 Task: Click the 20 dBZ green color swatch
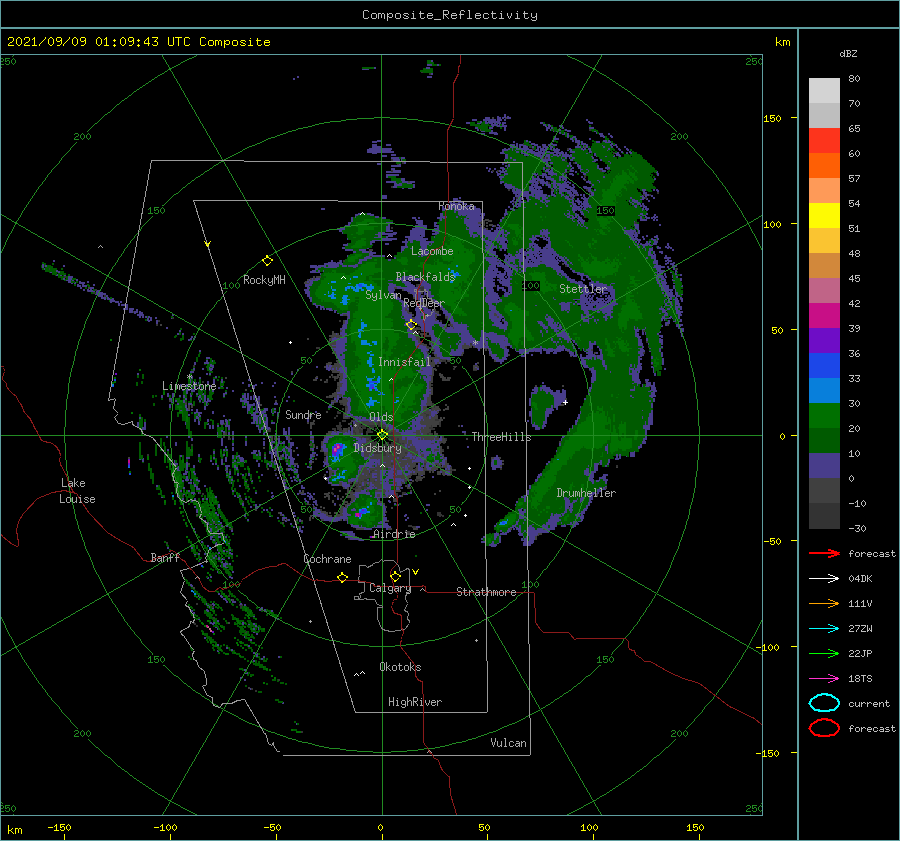pyautogui.click(x=824, y=416)
